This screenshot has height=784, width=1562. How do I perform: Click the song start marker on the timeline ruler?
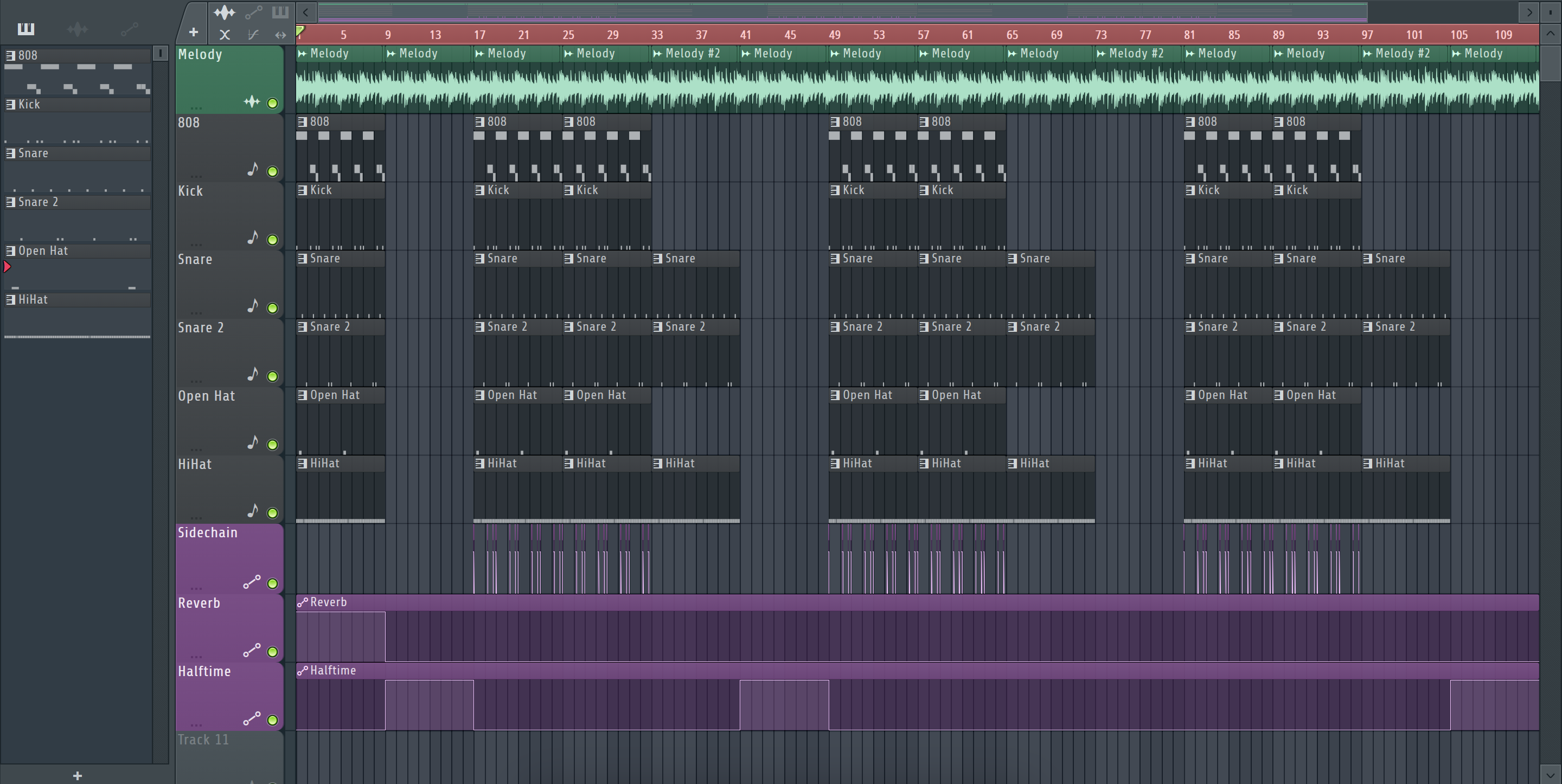coord(300,30)
